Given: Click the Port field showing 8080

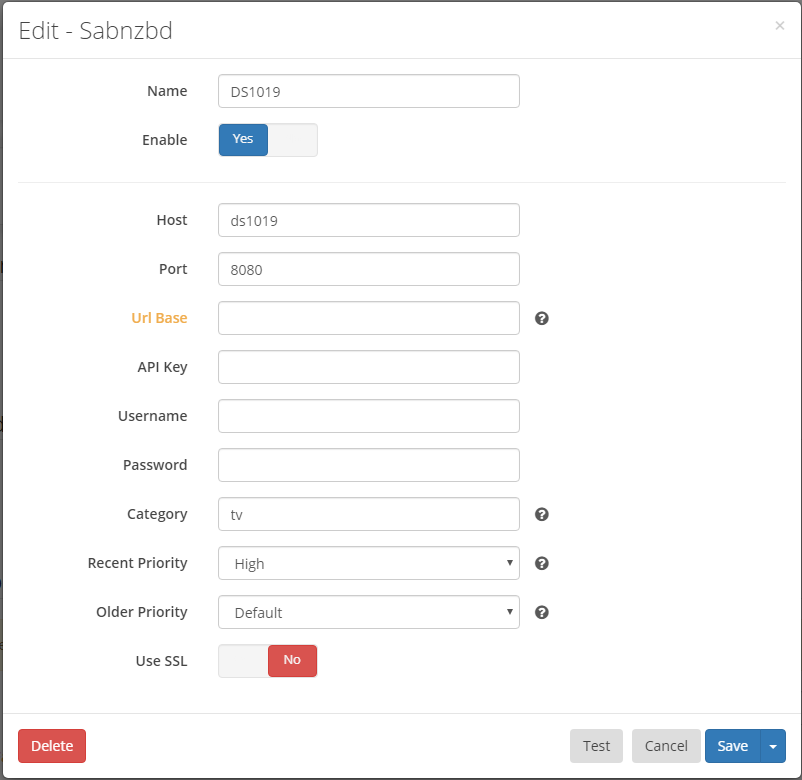Looking at the screenshot, I should (x=368, y=269).
